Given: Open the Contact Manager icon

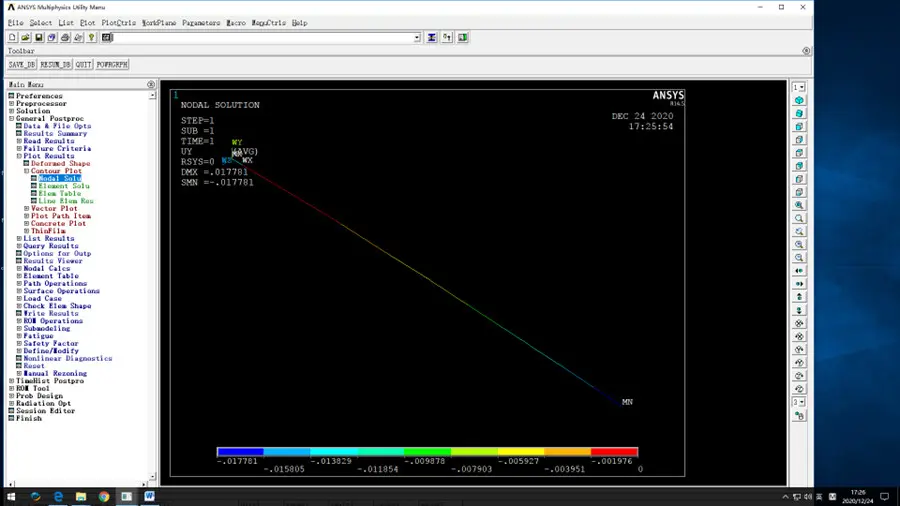Looking at the screenshot, I should pos(463,37).
